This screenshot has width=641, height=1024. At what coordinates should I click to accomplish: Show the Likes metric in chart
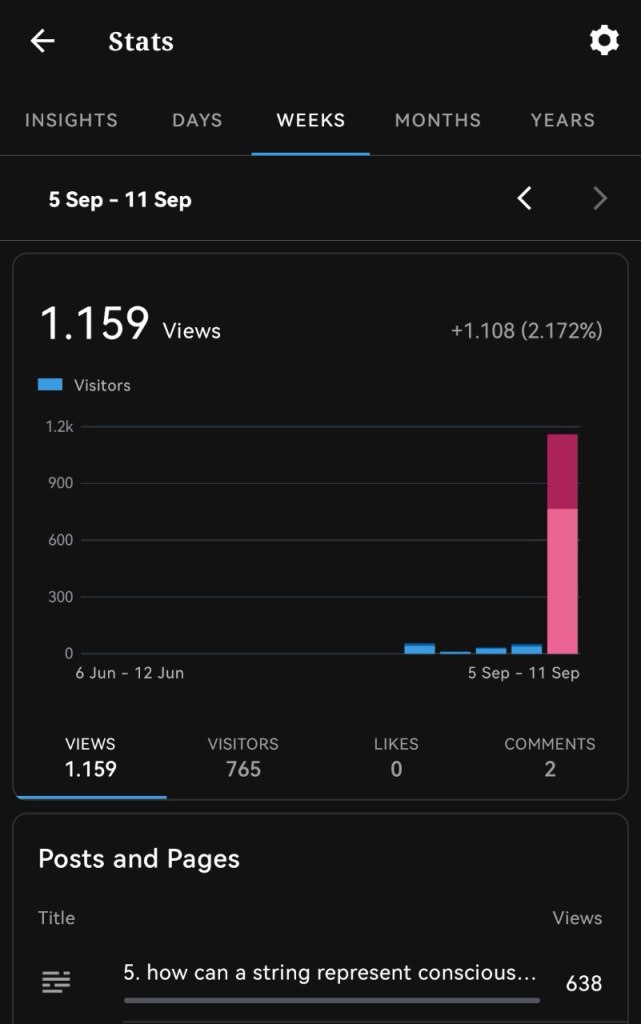coord(396,757)
